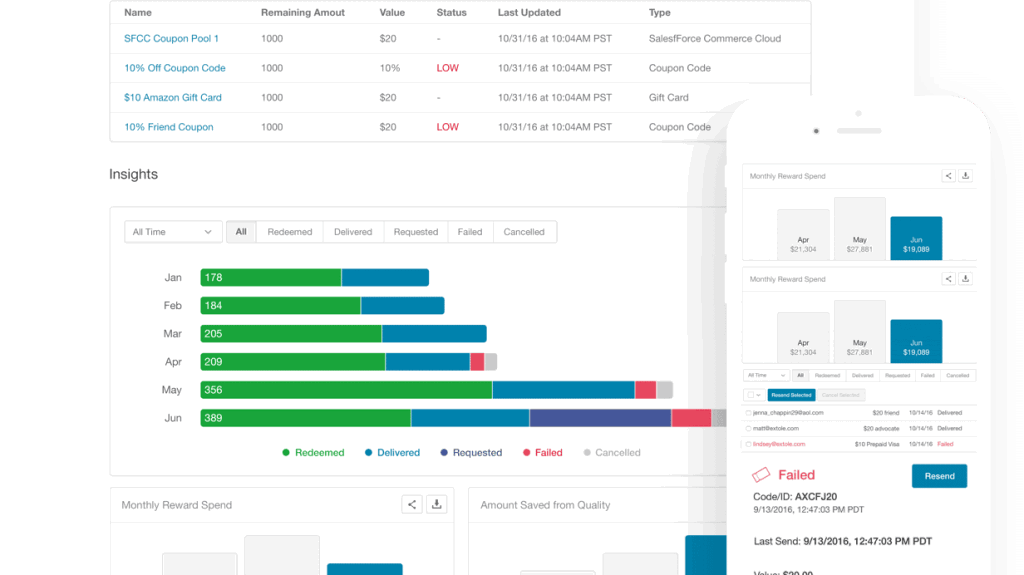Tick the select-all checkbox next to Resend Selected

(751, 395)
